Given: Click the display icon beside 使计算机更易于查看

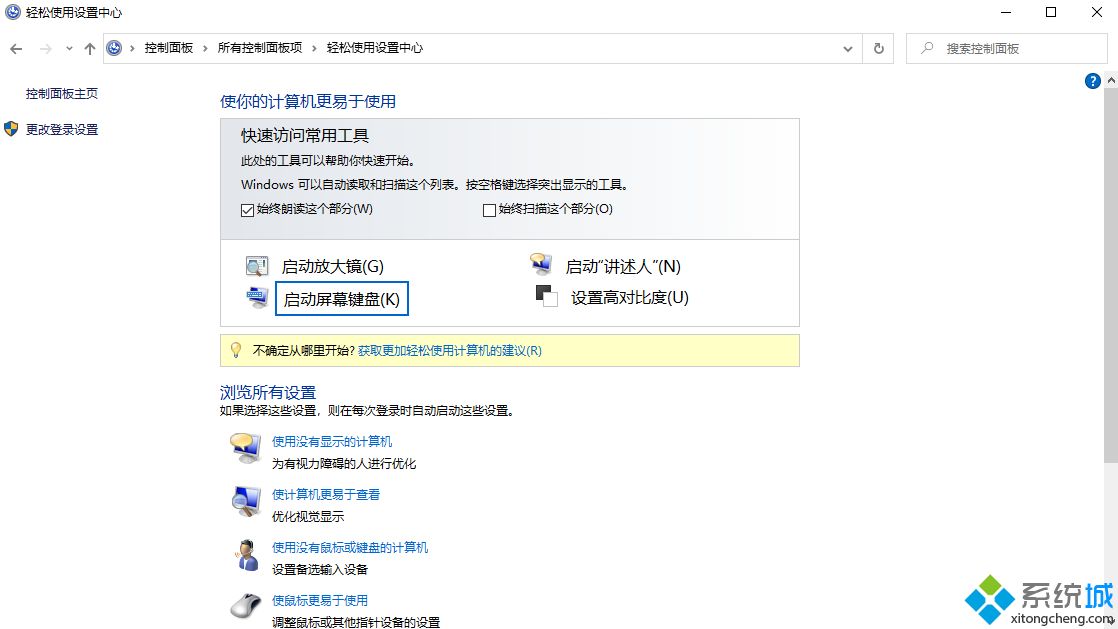Looking at the screenshot, I should [244, 503].
